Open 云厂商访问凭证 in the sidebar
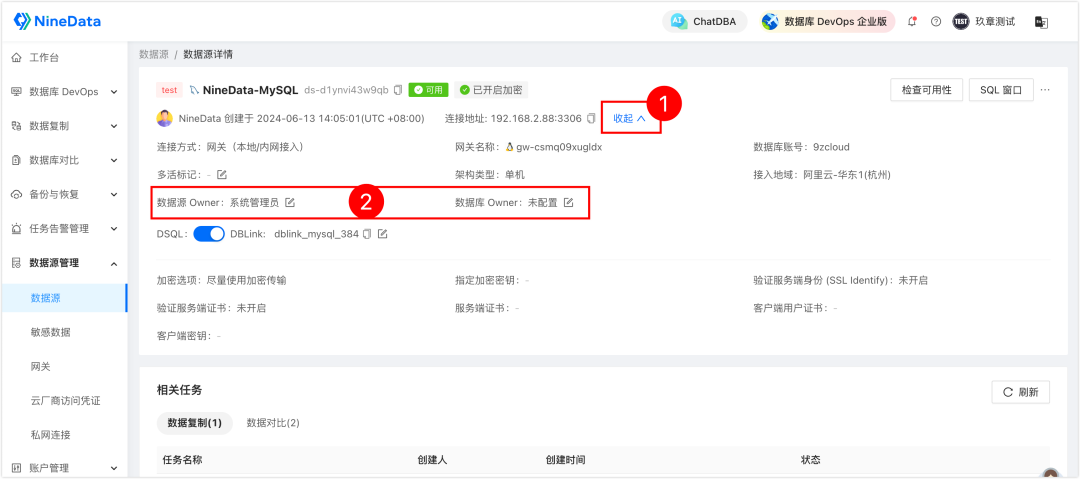The width and height of the screenshot is (1080, 479). tap(63, 400)
